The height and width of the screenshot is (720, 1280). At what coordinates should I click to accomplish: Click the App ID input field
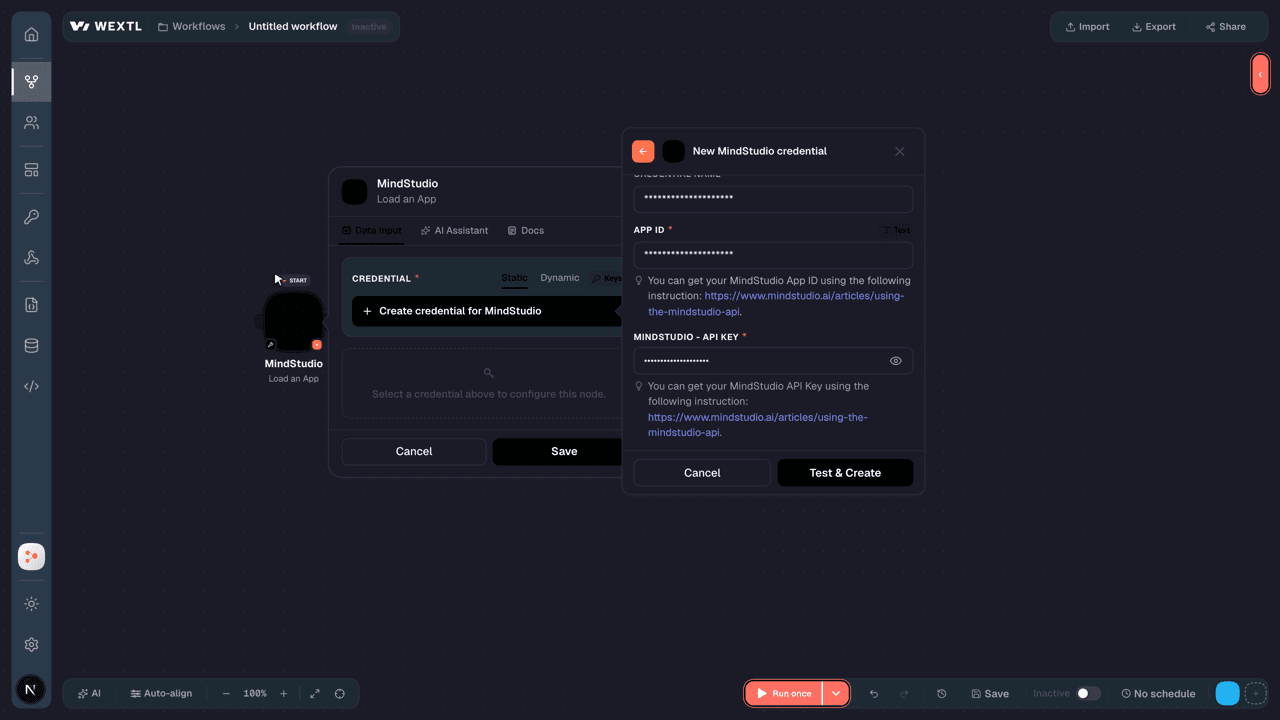click(x=773, y=255)
